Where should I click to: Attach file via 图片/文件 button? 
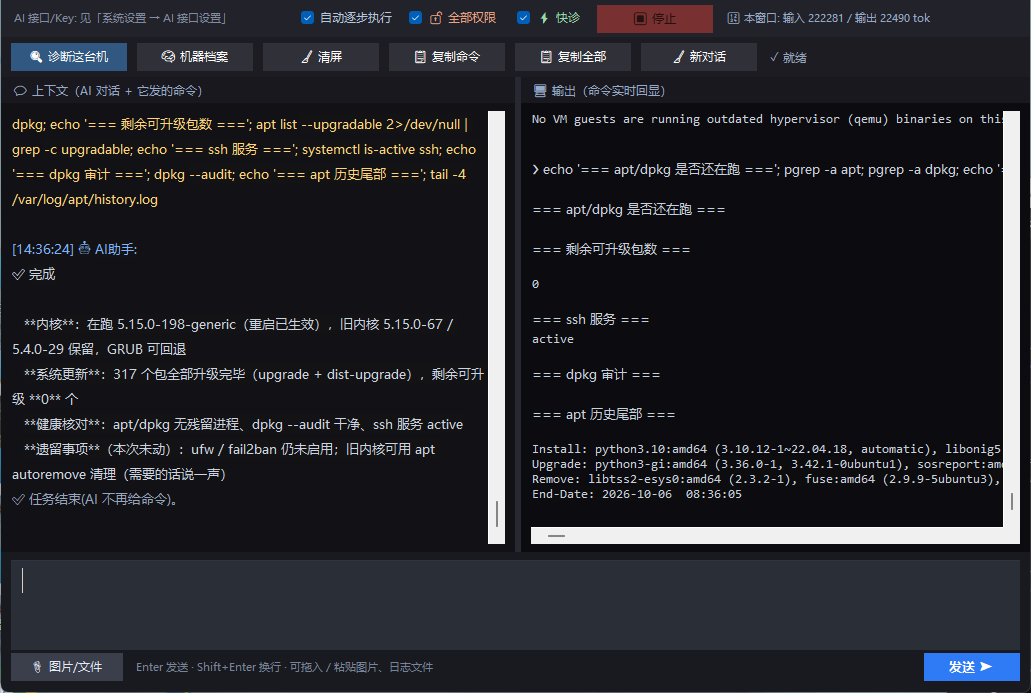pos(67,667)
